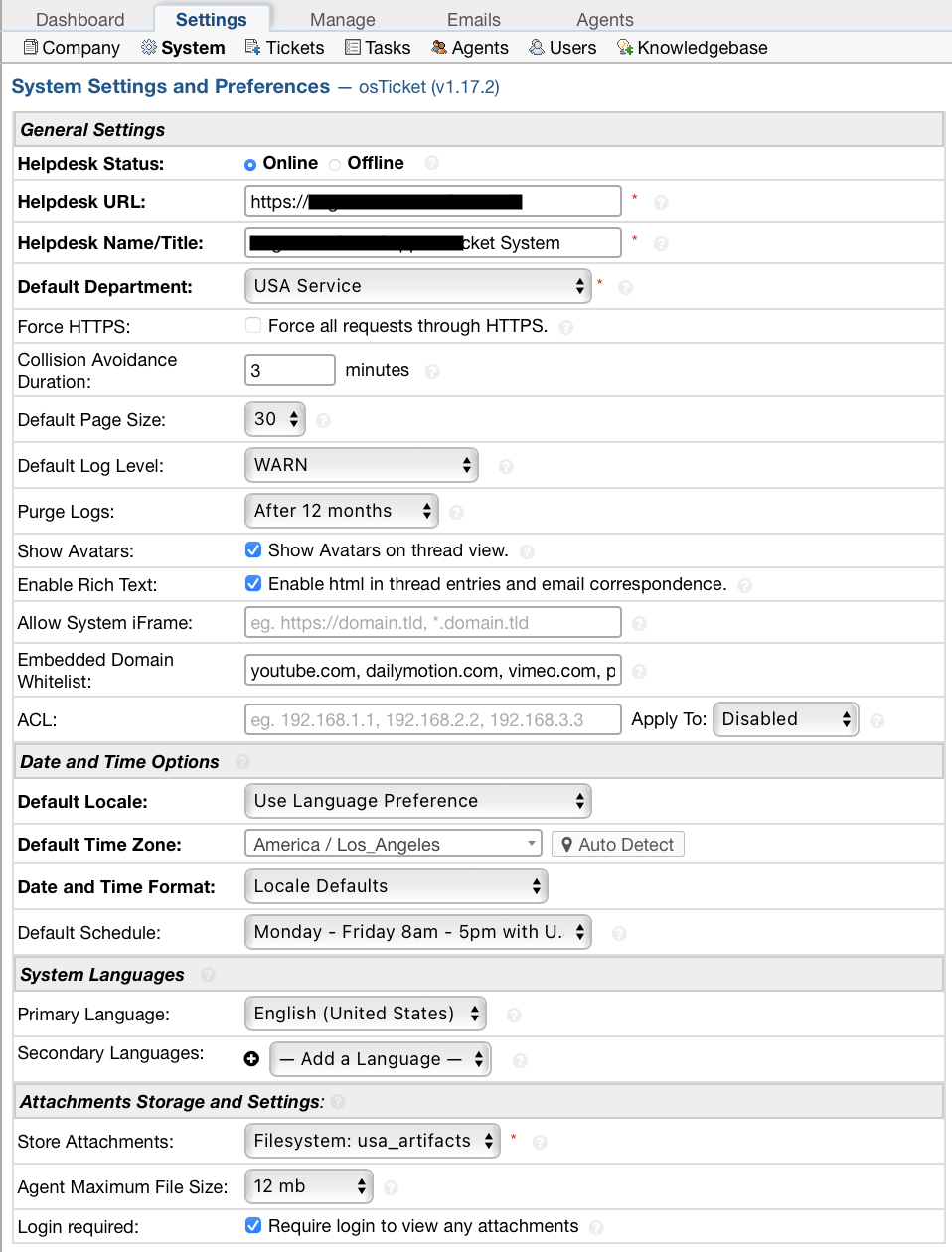Focus the ACL IP address input field
This screenshot has width=952, height=1252.
pos(433,719)
